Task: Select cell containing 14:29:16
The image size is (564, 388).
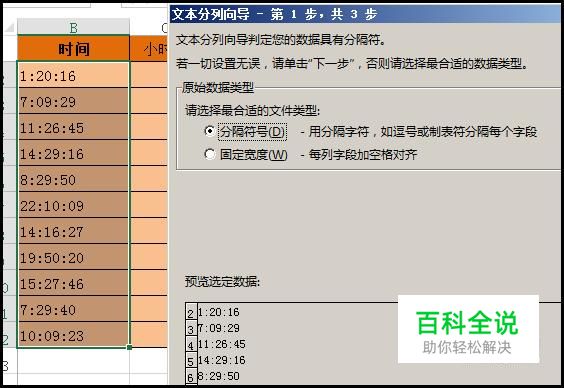Action: coord(73,153)
